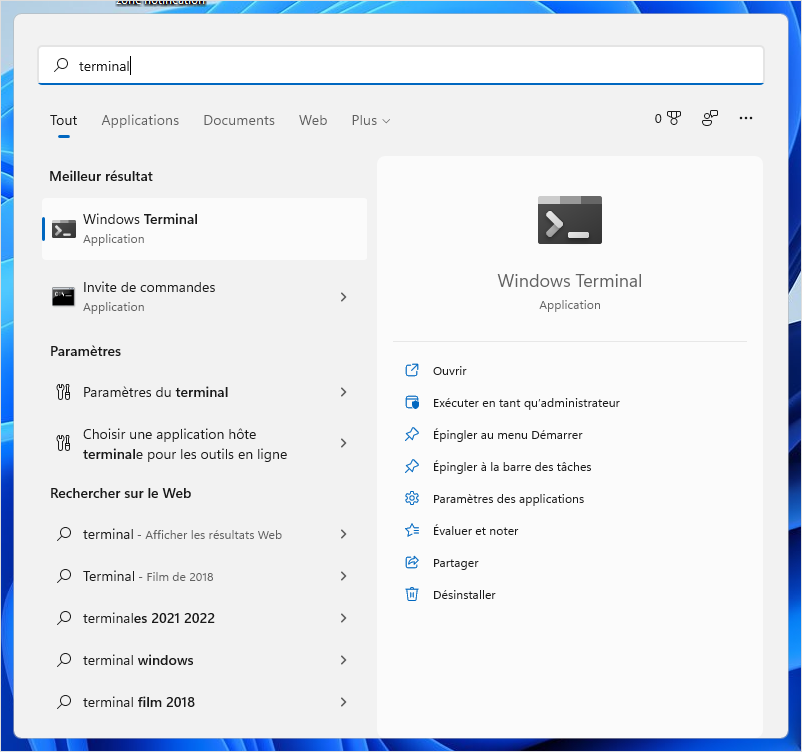The height and width of the screenshot is (752, 802).
Task: Open the three-dots more options menu
Action: tap(746, 118)
